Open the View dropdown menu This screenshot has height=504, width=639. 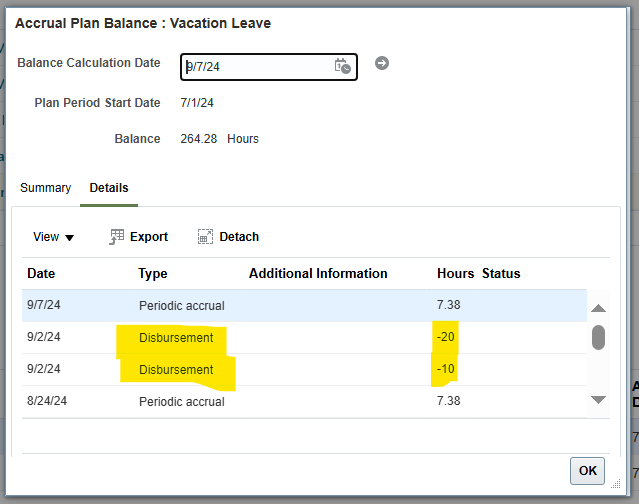coord(53,237)
